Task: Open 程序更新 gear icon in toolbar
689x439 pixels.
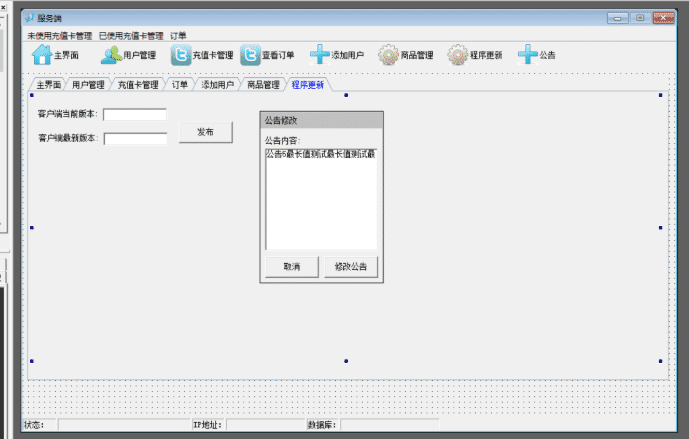Action: (x=458, y=55)
